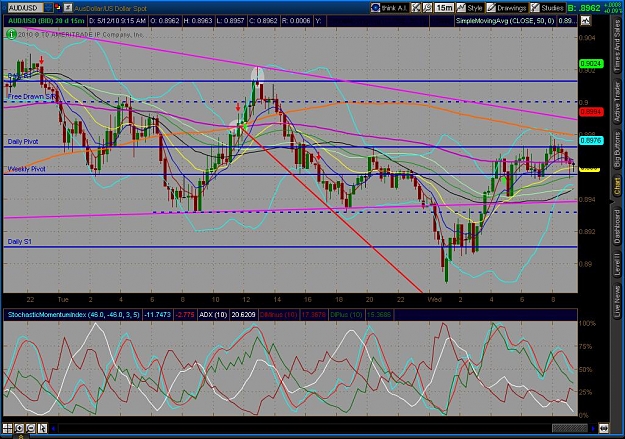Click the Daily S1 line label
Image resolution: width=625 pixels, height=439 pixels.
click(20, 242)
